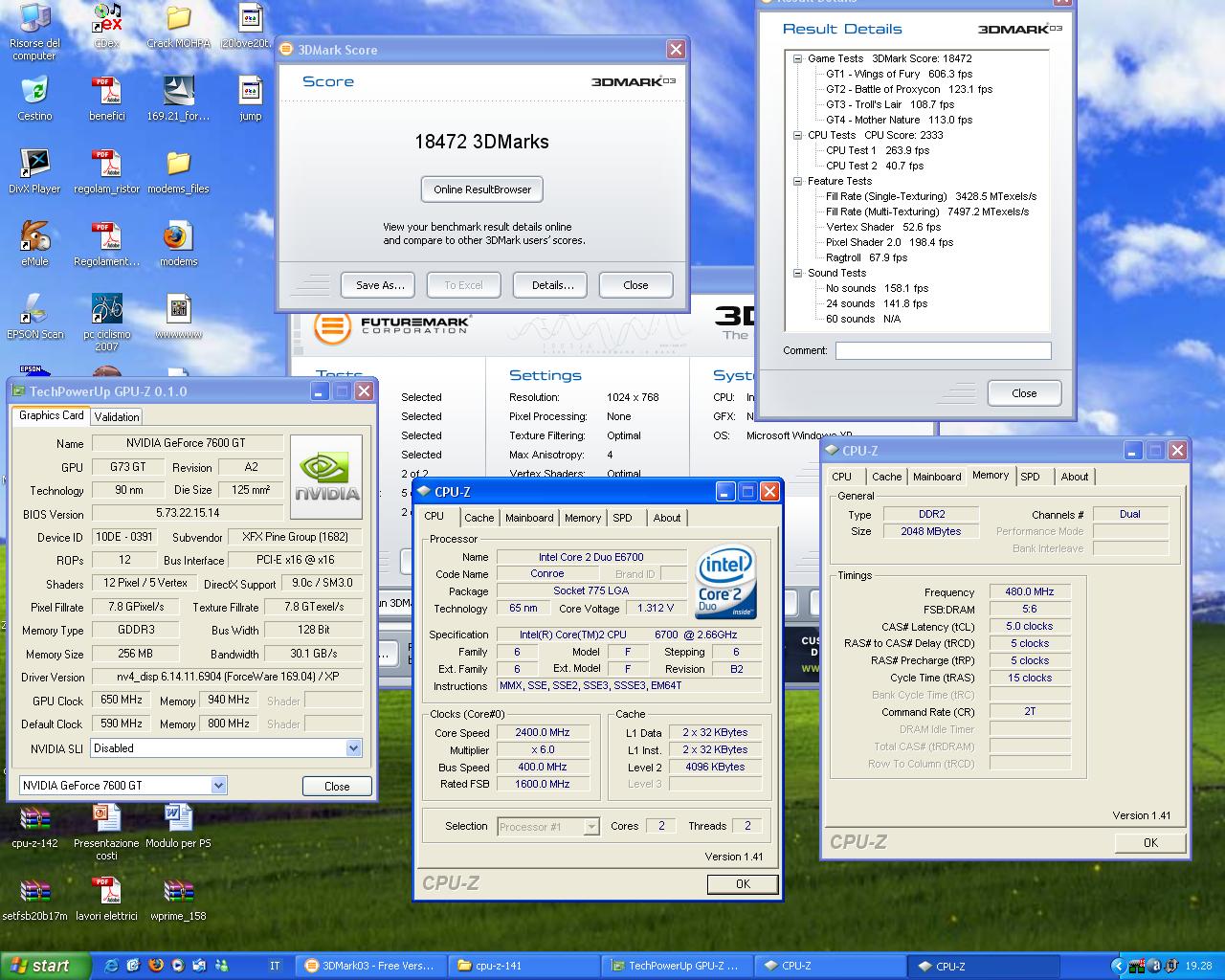Open Modulo per PS Word document

(179, 826)
